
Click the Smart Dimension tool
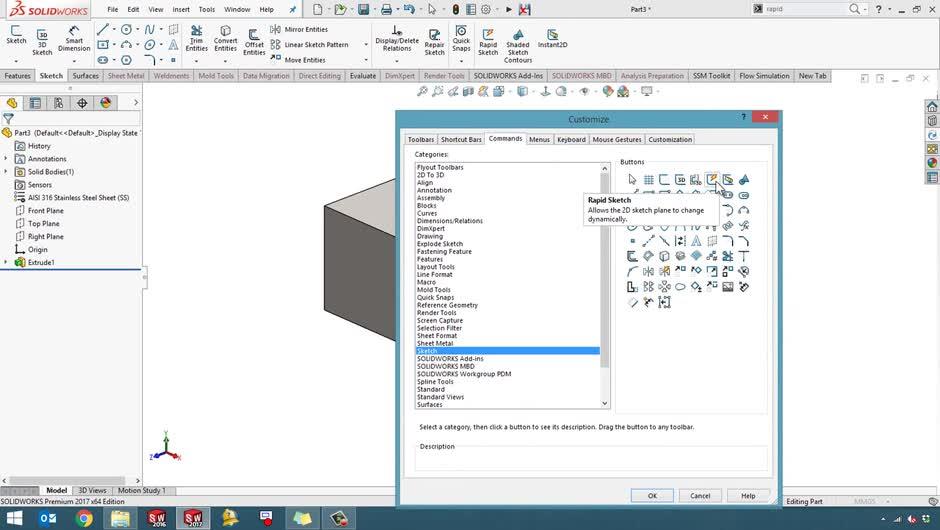tap(74, 39)
